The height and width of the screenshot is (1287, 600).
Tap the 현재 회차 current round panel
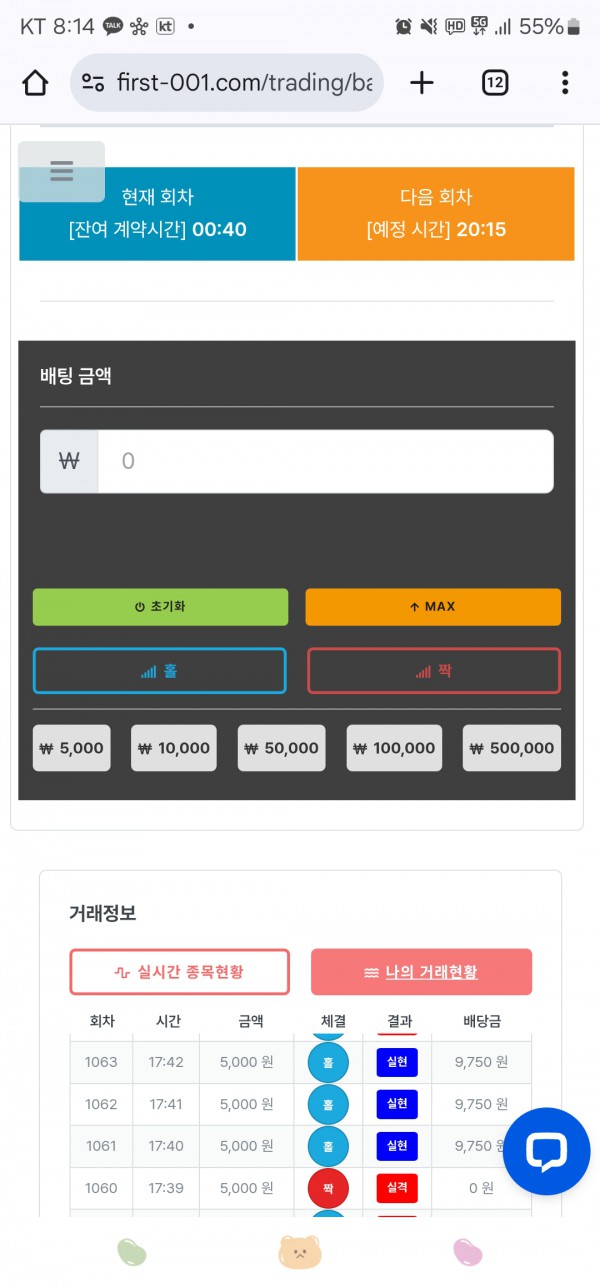pos(157,214)
